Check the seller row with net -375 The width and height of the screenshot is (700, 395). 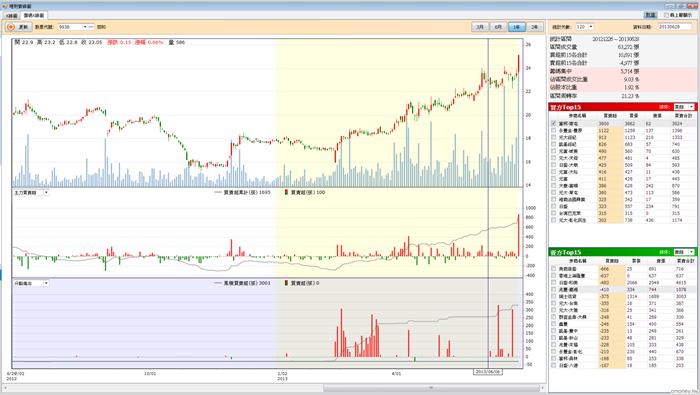[554, 296]
